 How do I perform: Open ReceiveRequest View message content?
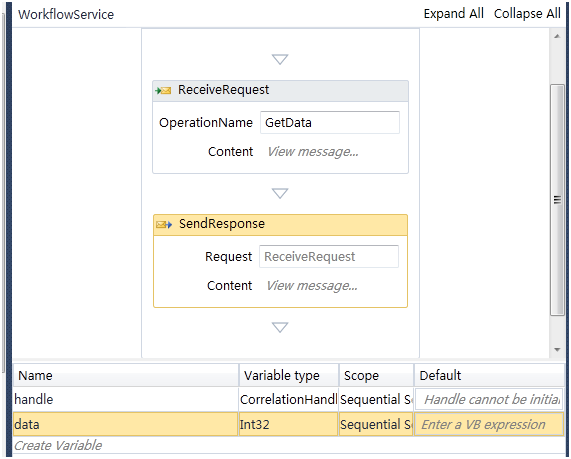[x=313, y=152]
